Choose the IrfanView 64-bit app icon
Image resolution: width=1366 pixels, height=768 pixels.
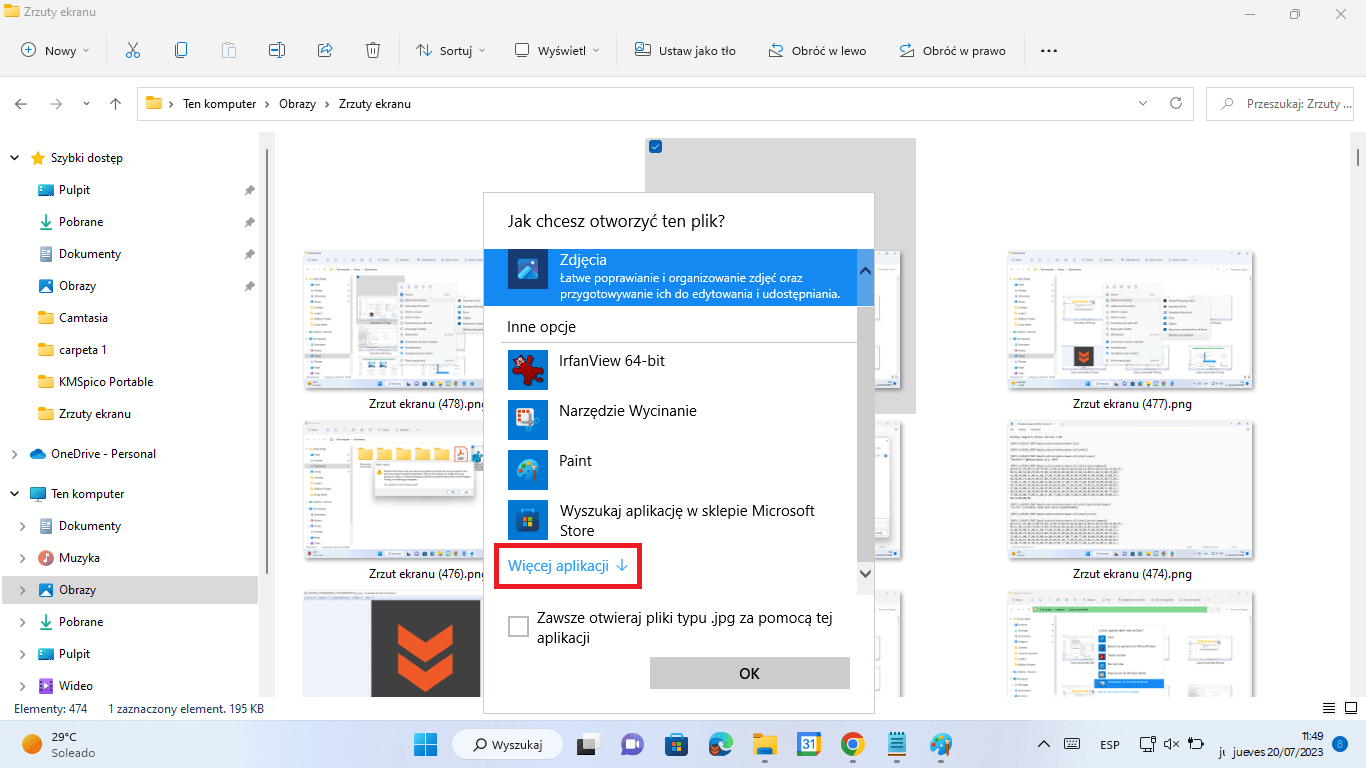tap(528, 370)
